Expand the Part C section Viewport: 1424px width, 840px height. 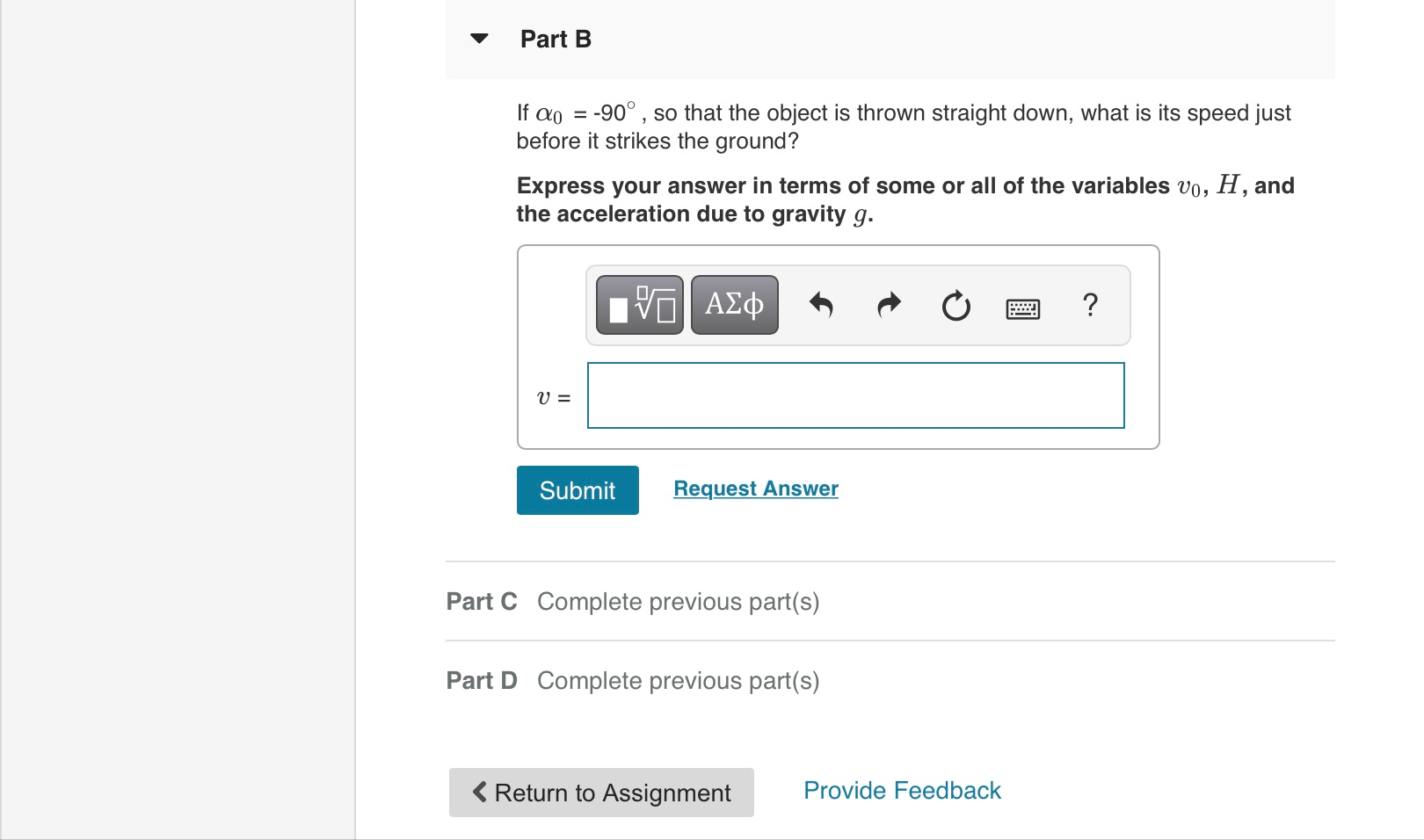point(482,601)
